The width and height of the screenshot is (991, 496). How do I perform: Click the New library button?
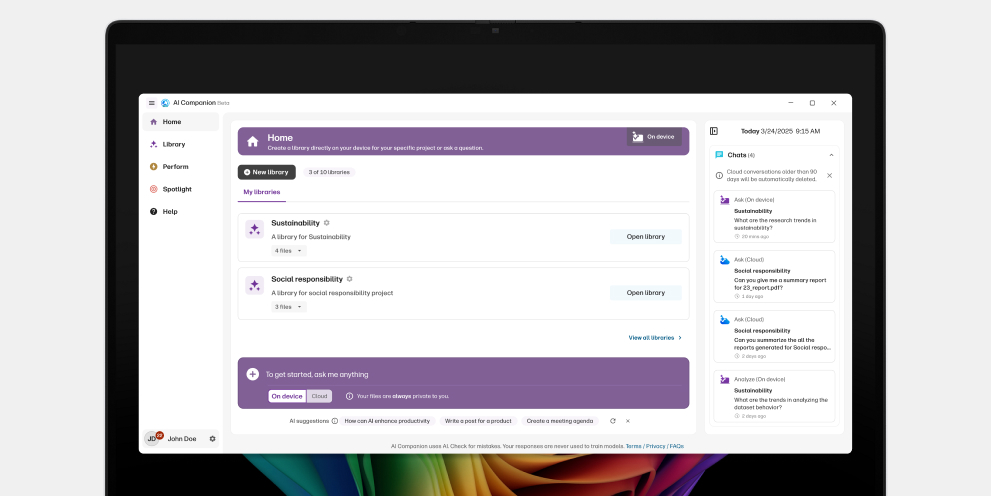click(266, 172)
